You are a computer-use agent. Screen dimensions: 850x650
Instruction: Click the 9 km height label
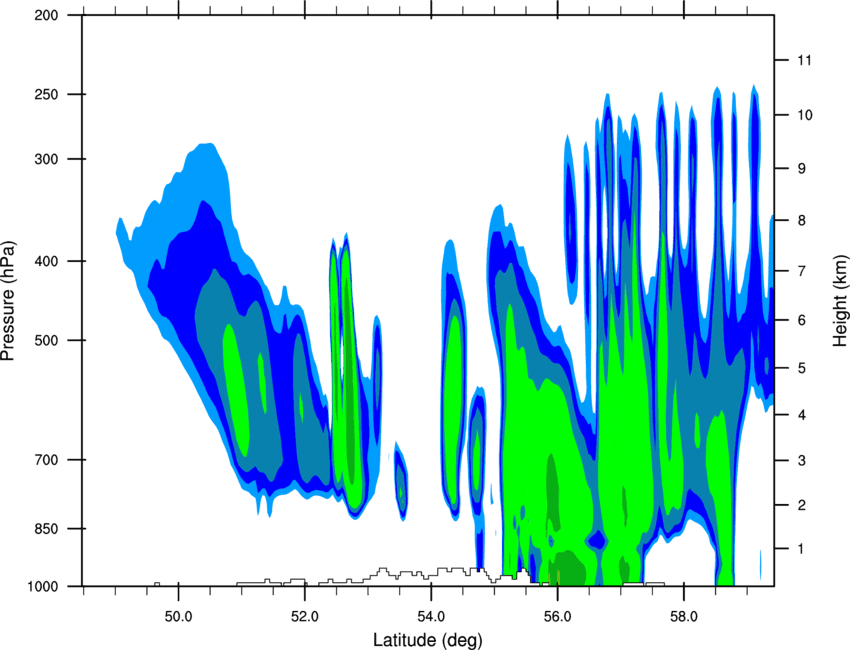pos(802,169)
